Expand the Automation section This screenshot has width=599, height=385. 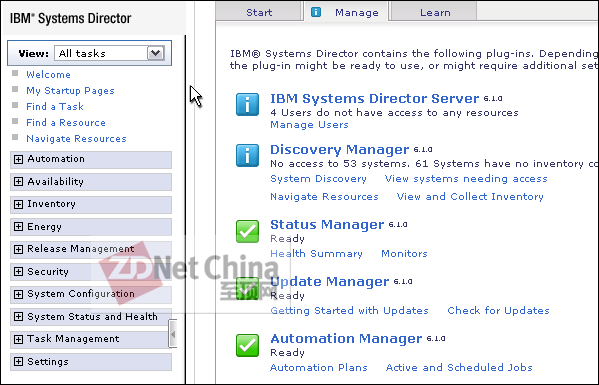coord(18,159)
